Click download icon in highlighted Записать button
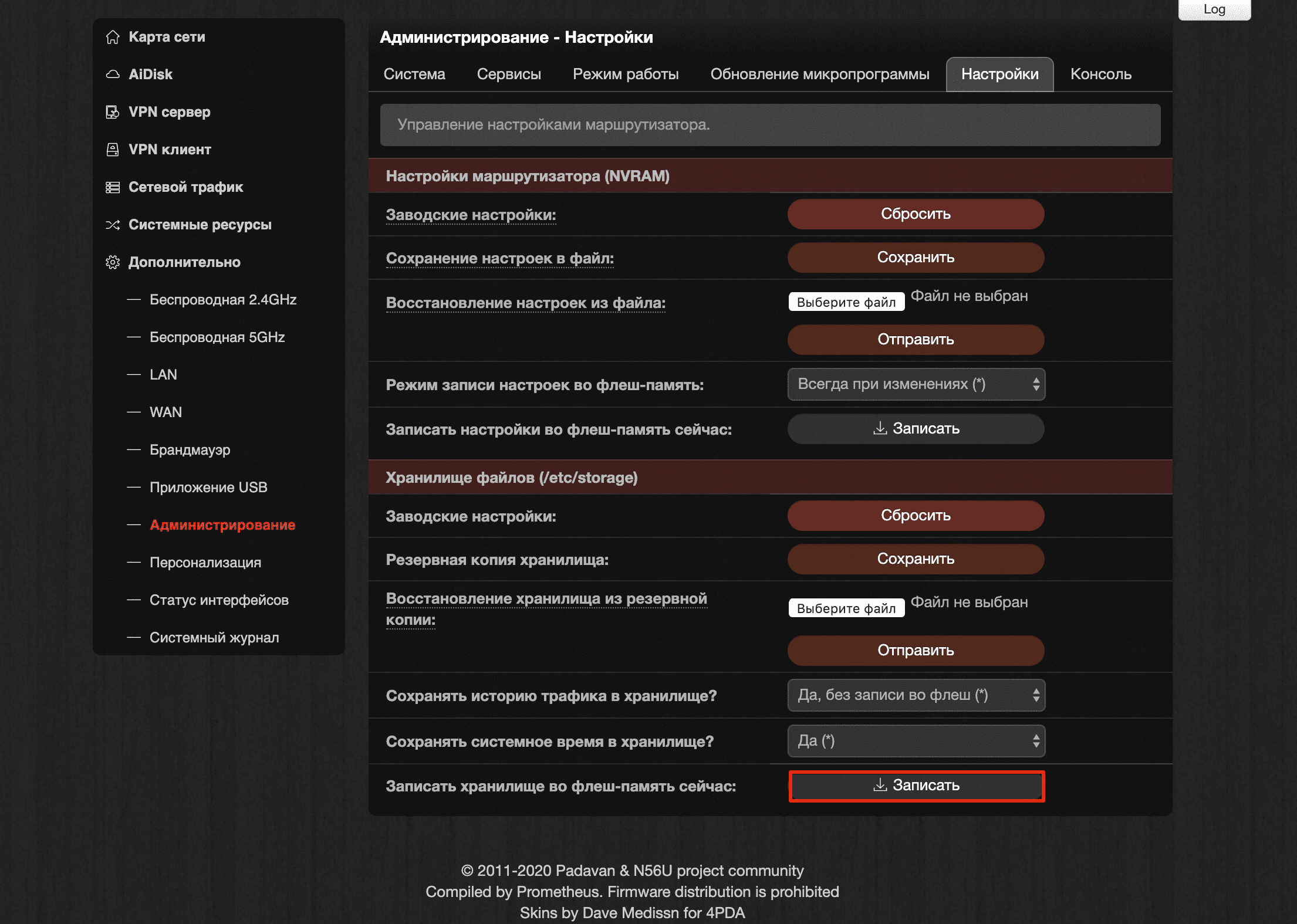Screen dimensions: 1297x924 880,785
